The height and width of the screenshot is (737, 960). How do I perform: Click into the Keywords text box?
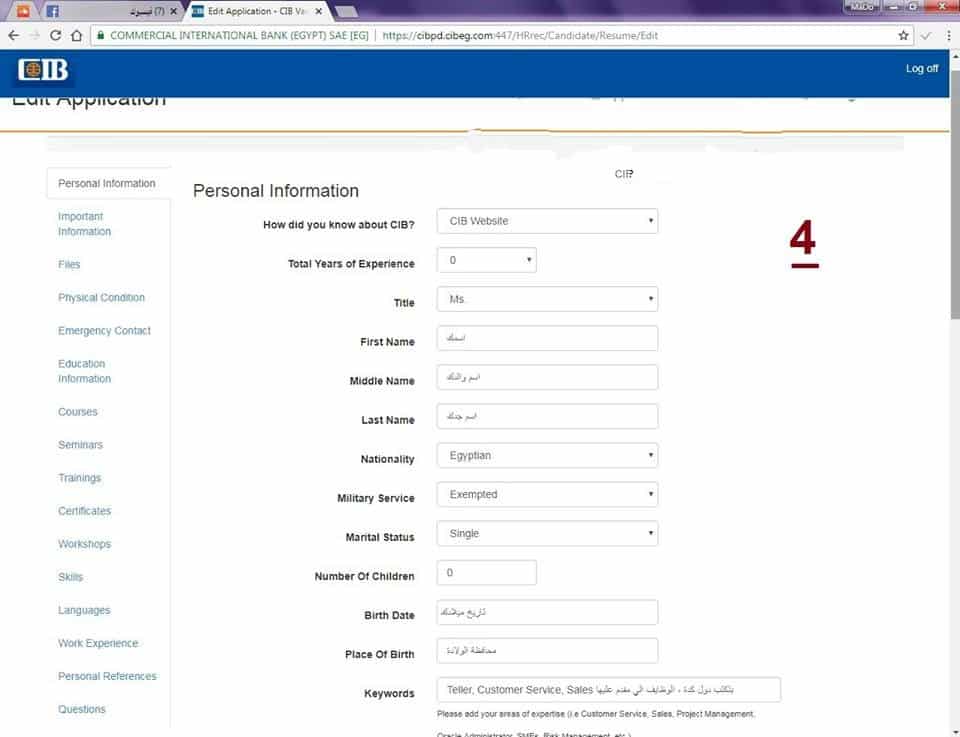pyautogui.click(x=609, y=690)
